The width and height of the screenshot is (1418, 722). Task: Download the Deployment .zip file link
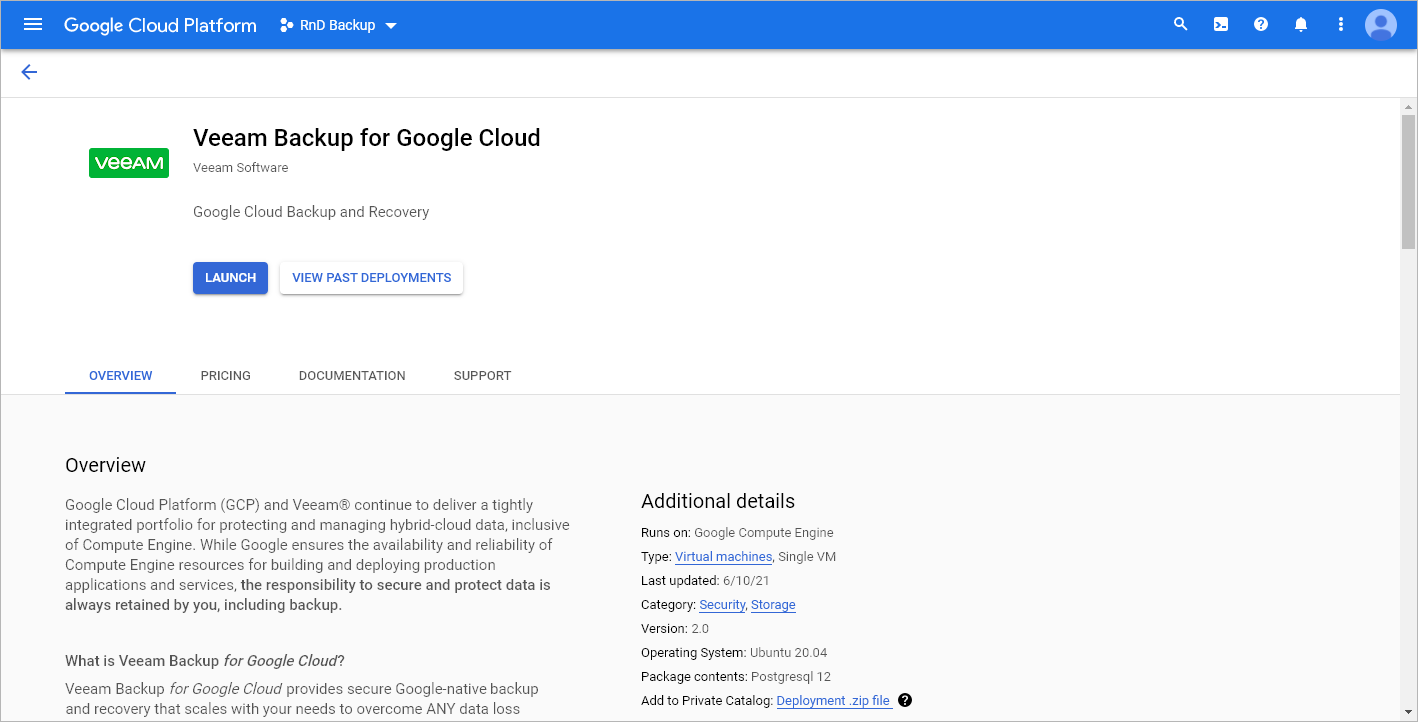coord(834,701)
